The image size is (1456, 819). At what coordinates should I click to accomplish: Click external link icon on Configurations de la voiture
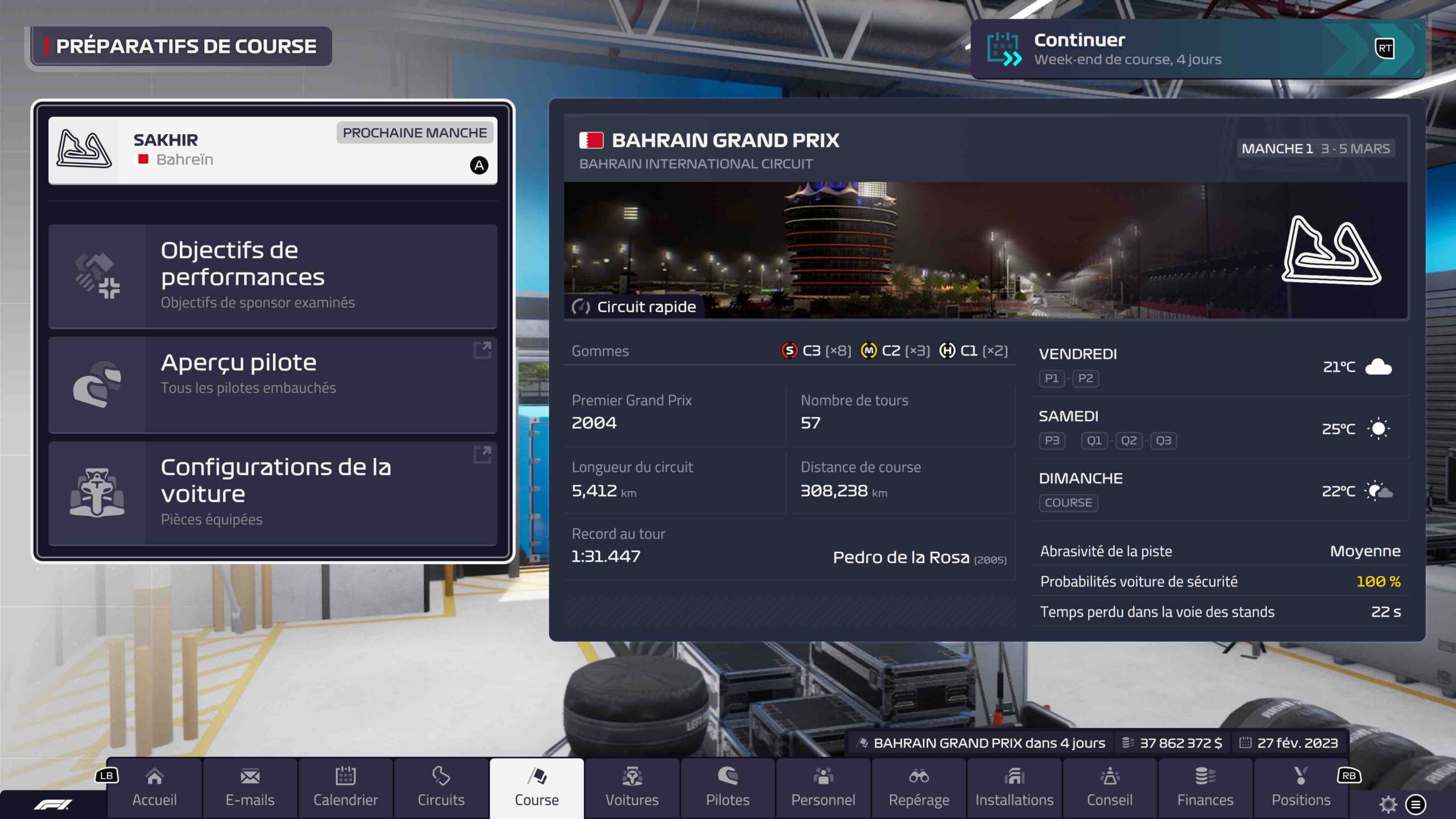(x=482, y=454)
